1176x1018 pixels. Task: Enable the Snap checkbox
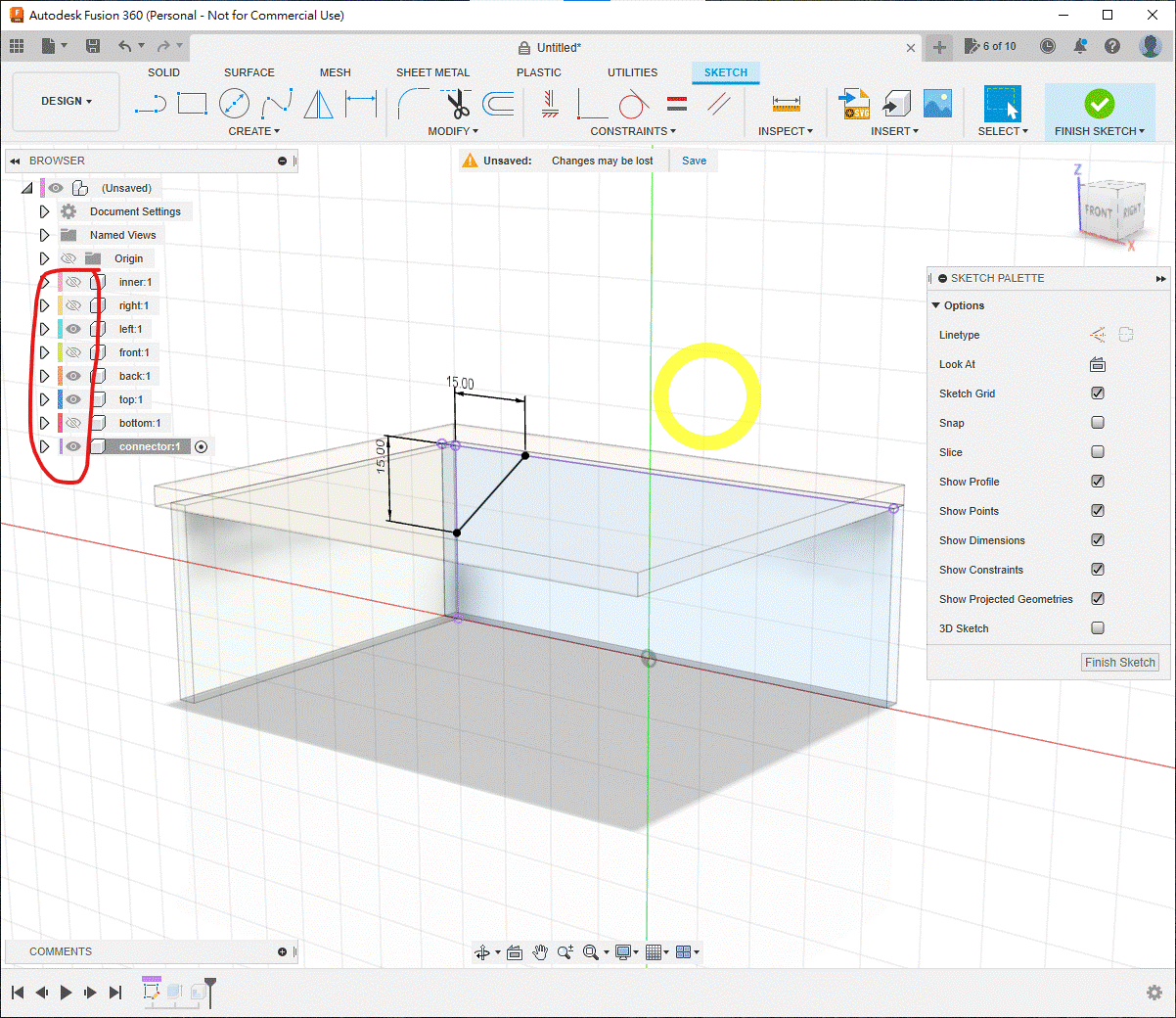(1098, 423)
